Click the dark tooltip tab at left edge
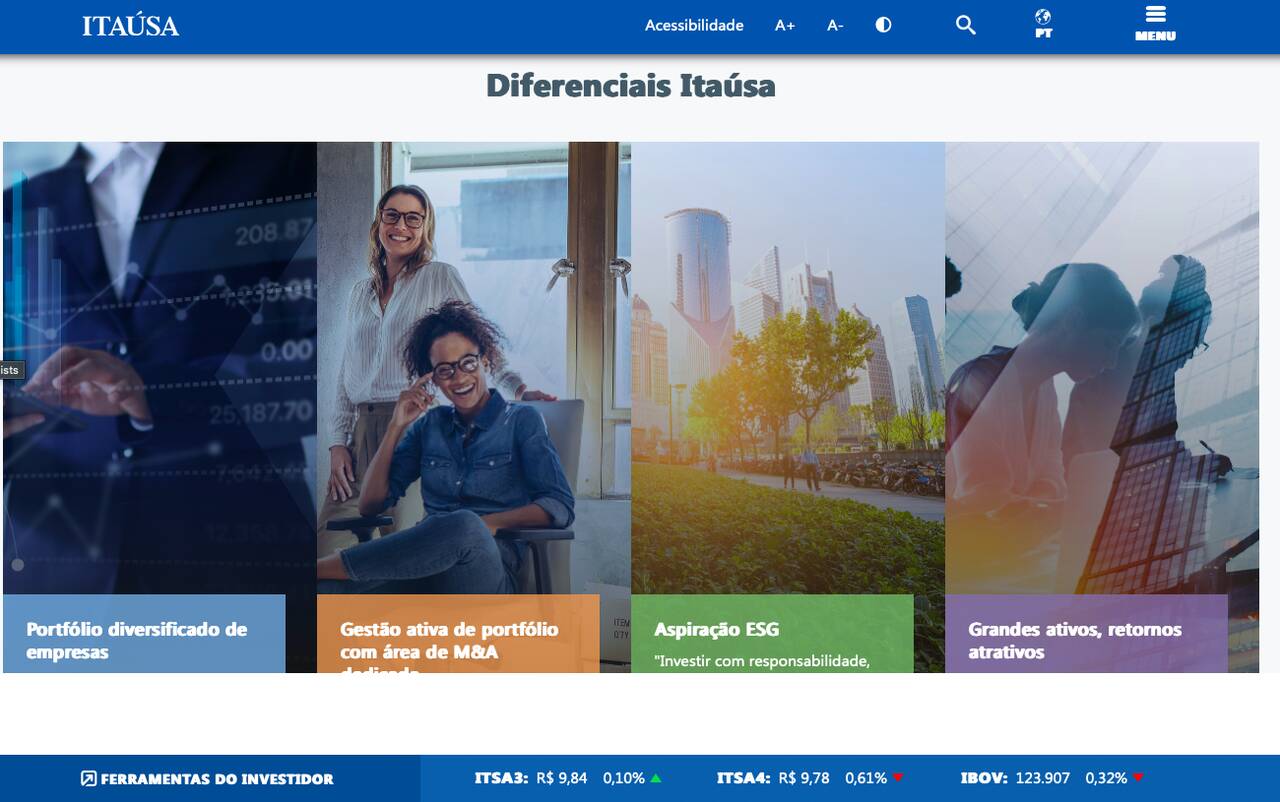 pos(11,370)
